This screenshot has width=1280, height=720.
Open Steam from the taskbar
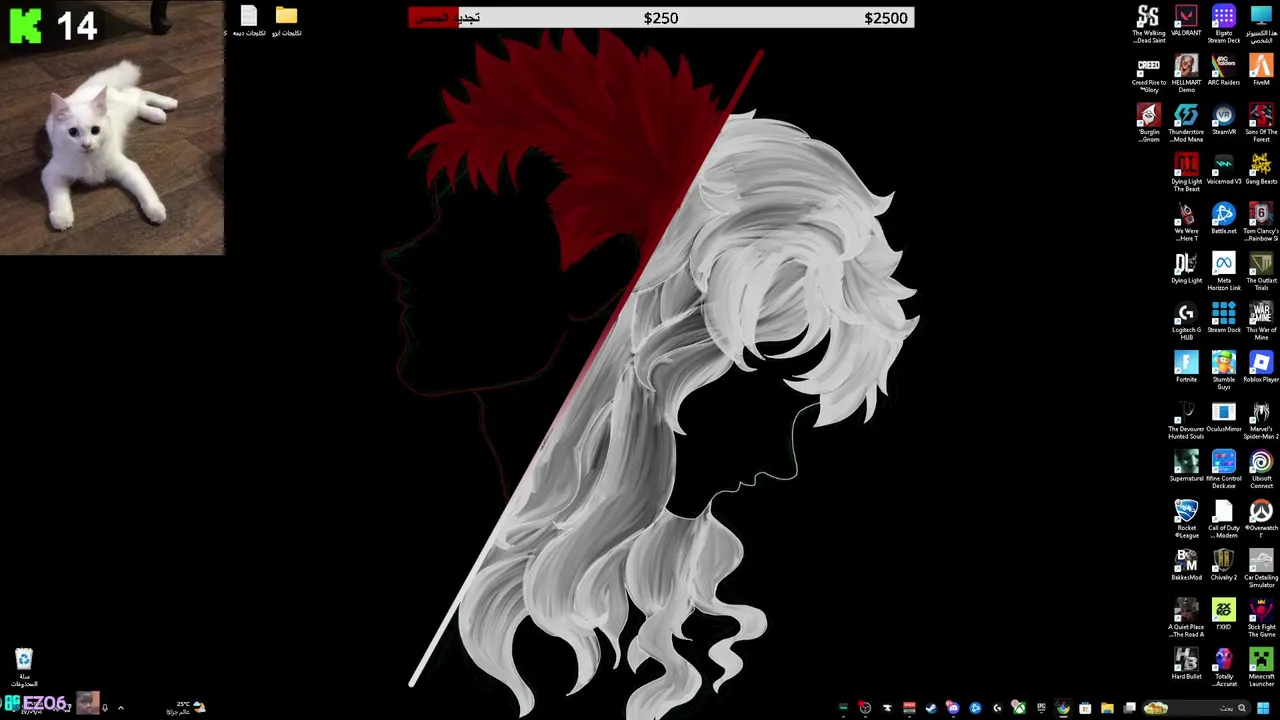[x=931, y=708]
